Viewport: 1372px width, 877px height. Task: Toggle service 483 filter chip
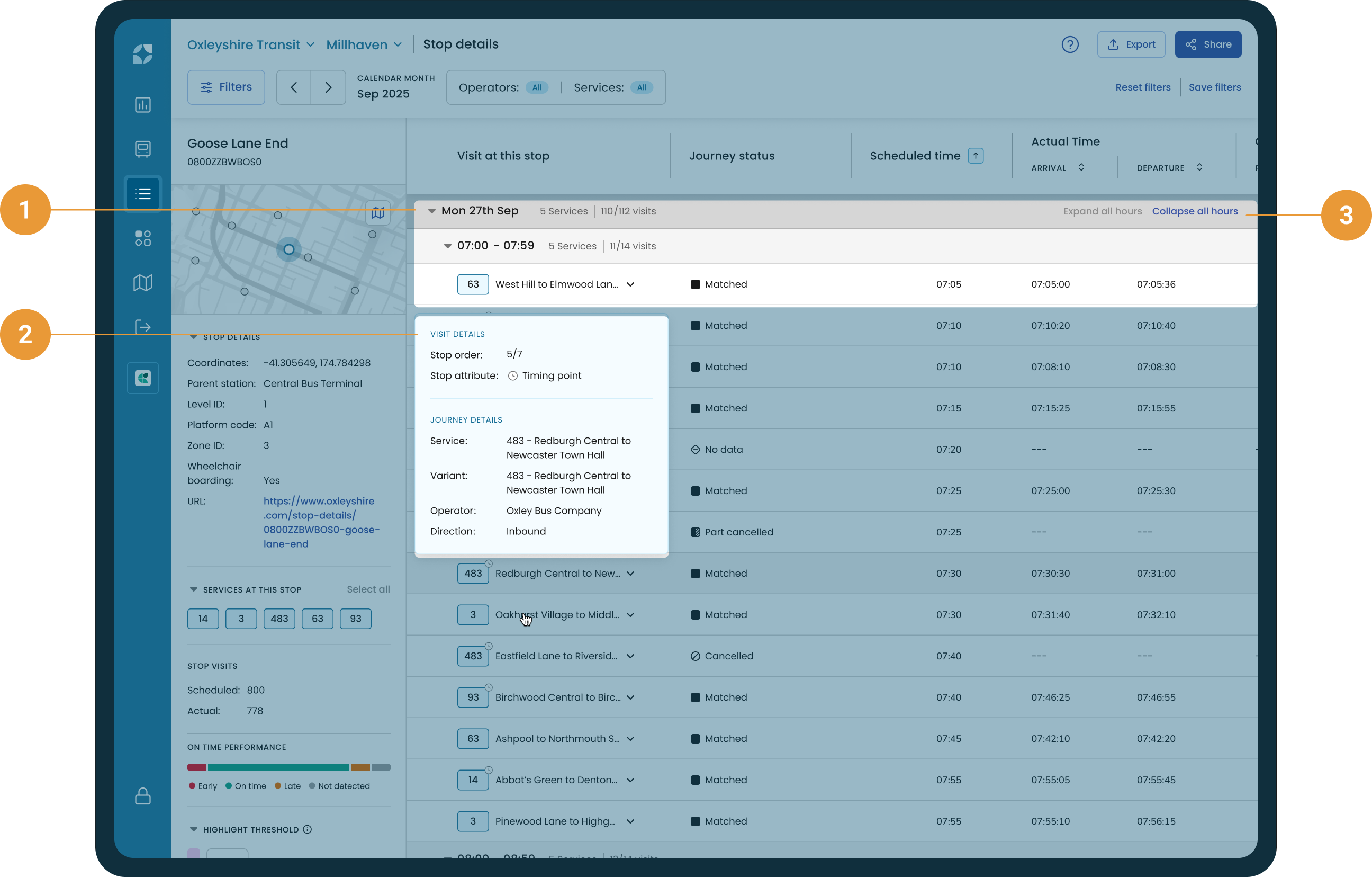279,619
